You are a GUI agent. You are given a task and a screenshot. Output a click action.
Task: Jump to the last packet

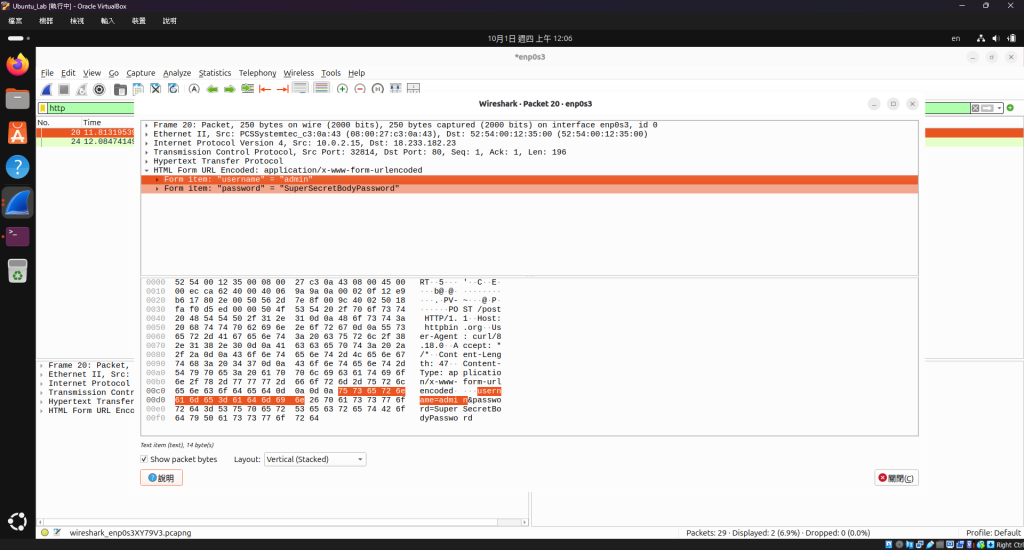coord(282,89)
